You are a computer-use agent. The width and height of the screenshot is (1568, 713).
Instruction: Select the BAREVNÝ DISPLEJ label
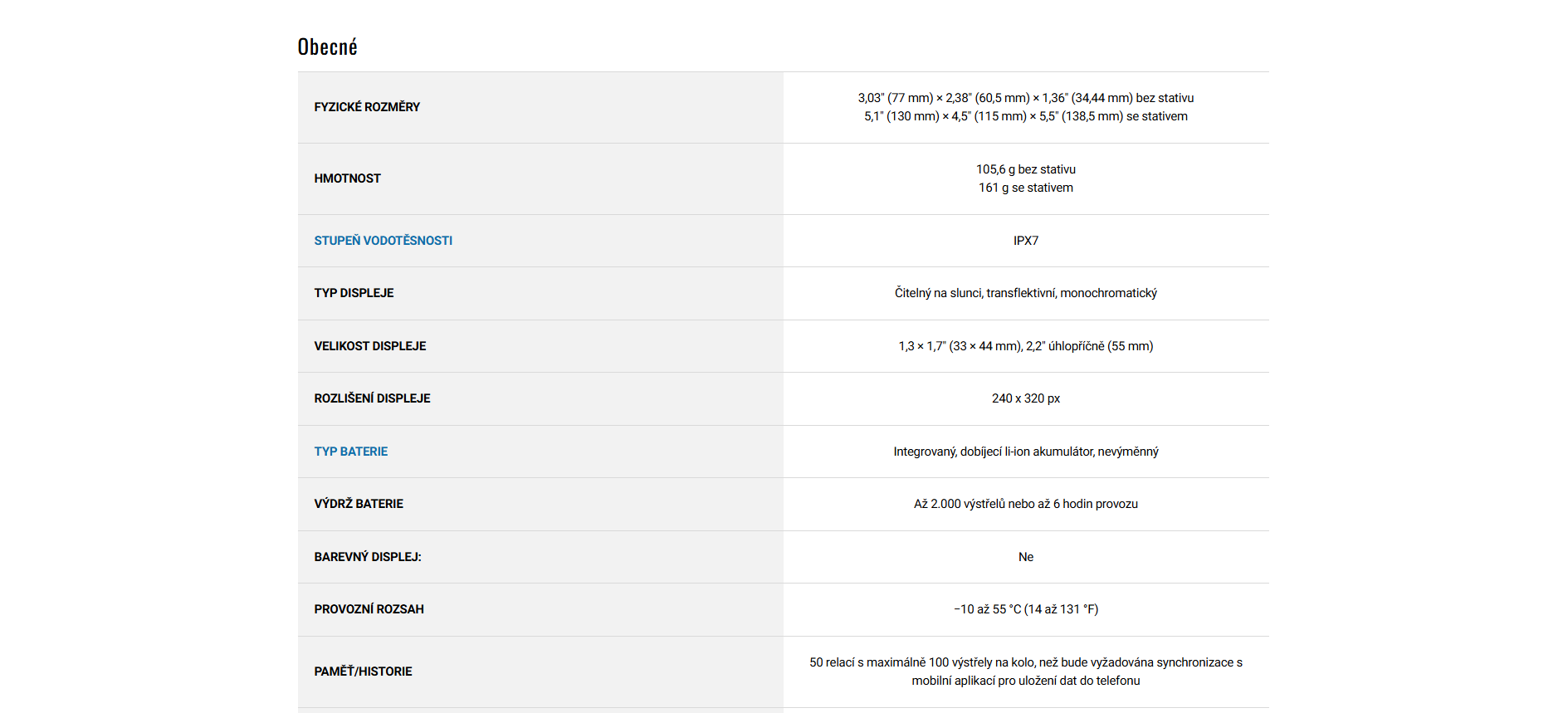[x=368, y=557]
